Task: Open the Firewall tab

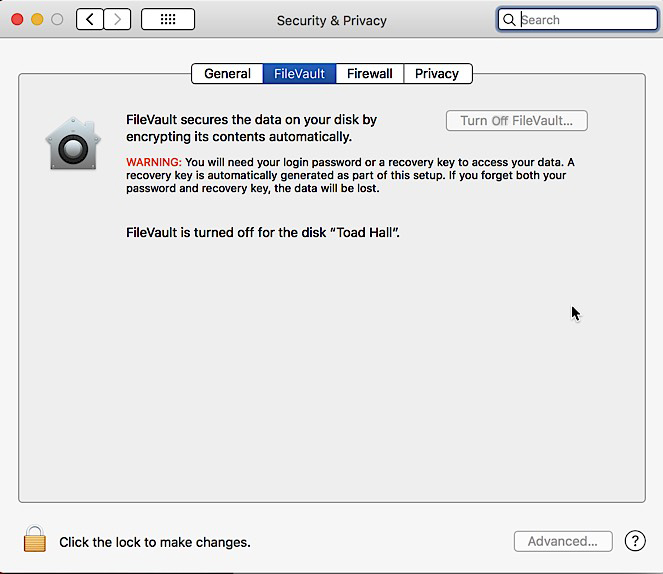Action: [x=370, y=74]
